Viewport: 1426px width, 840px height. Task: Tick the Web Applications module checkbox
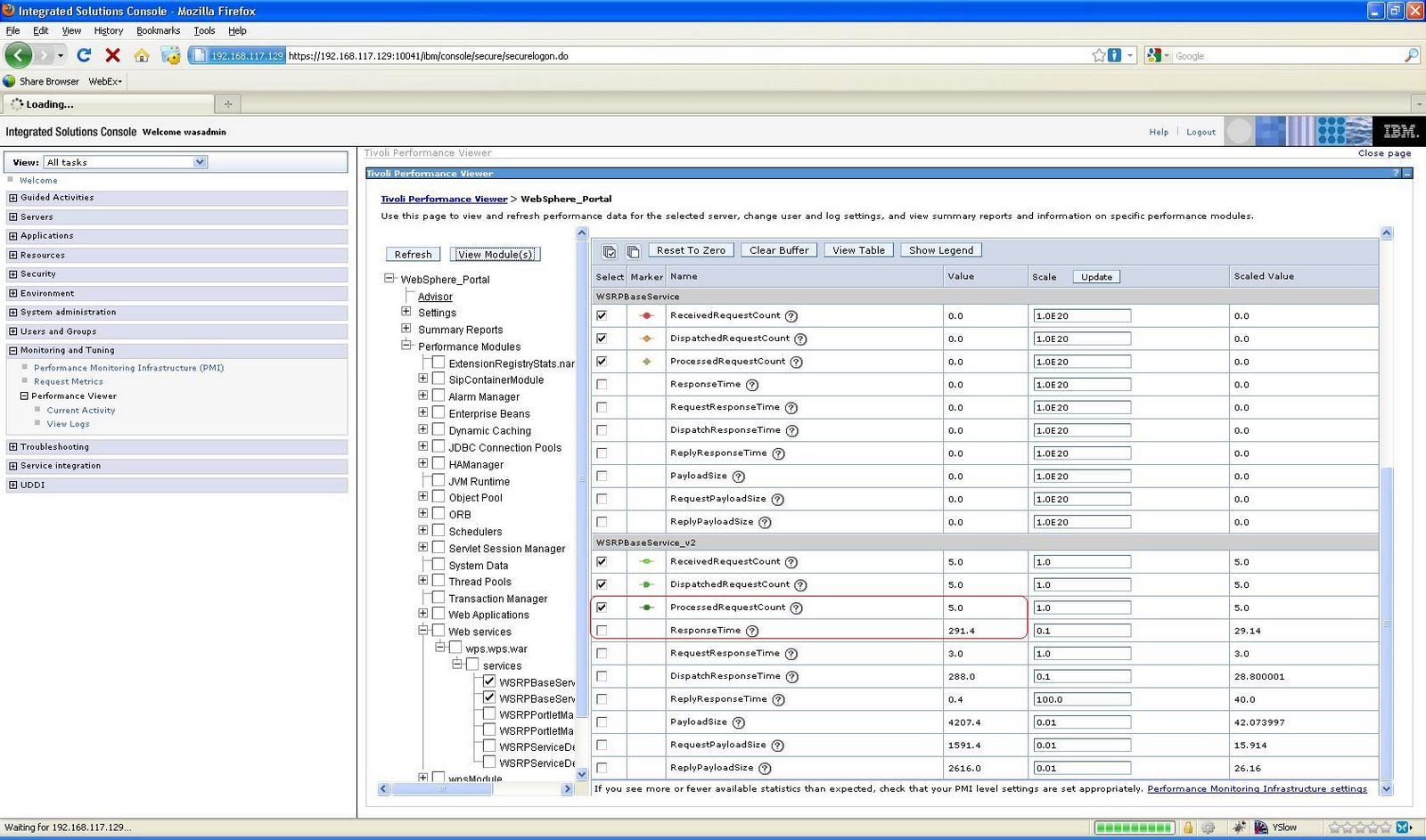[438, 614]
